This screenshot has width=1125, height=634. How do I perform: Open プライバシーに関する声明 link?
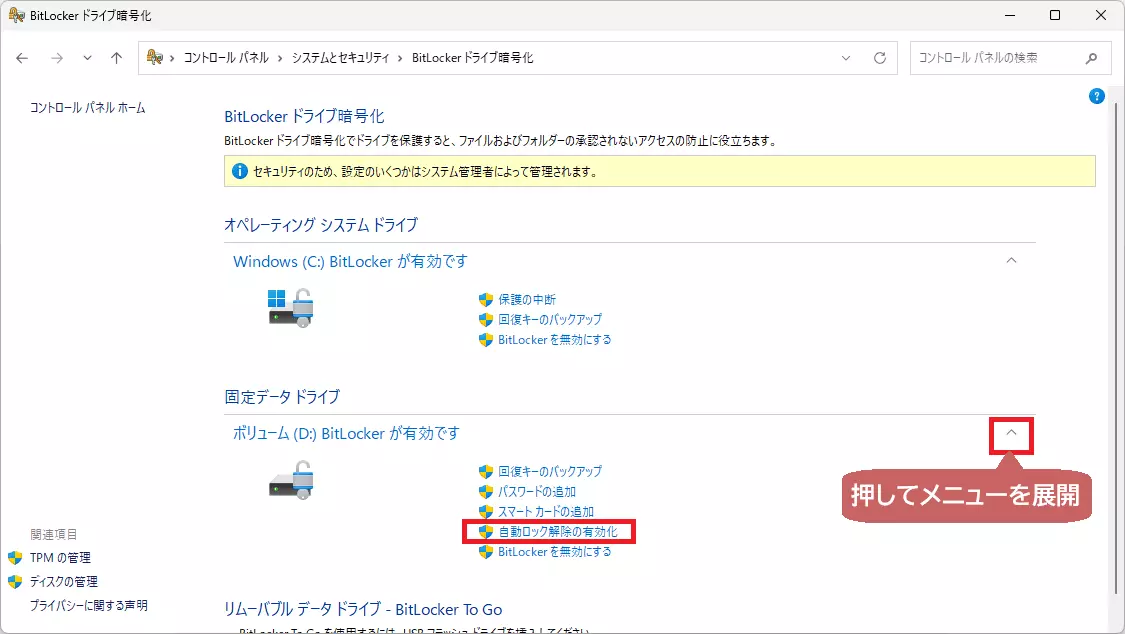point(88,606)
